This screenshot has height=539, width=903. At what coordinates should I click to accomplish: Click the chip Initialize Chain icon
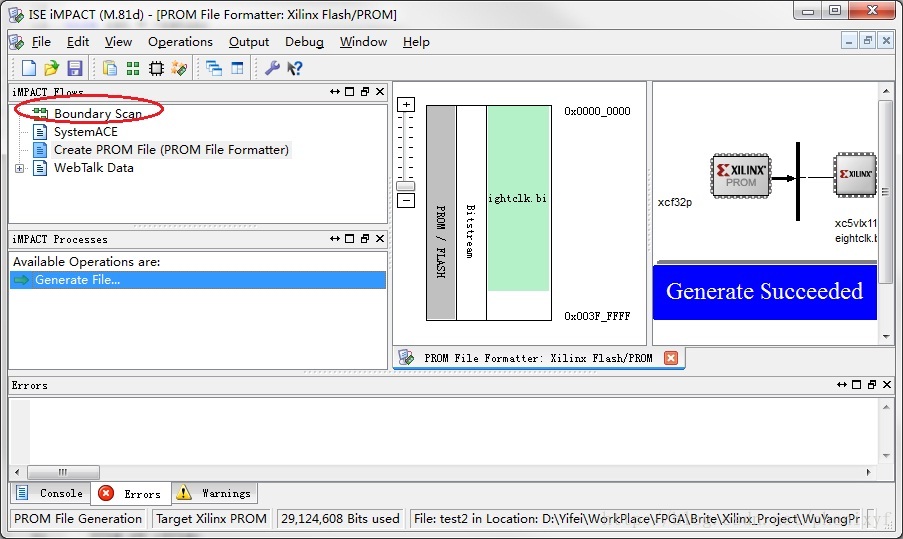[x=156, y=68]
